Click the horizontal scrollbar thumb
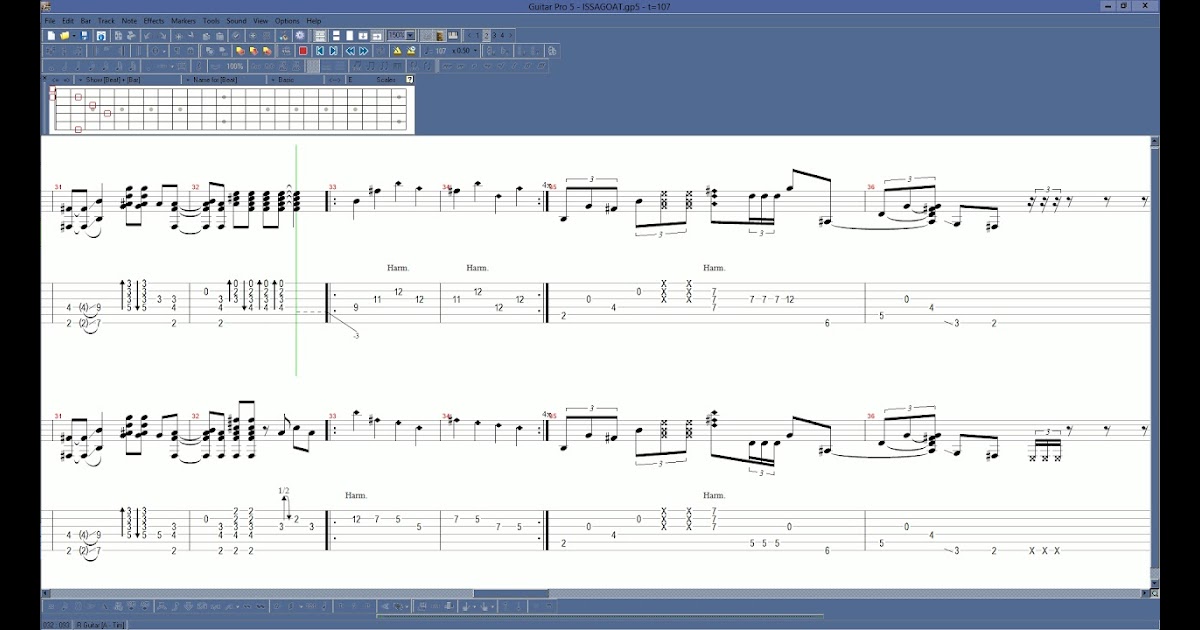The width and height of the screenshot is (1200, 630). [511, 593]
